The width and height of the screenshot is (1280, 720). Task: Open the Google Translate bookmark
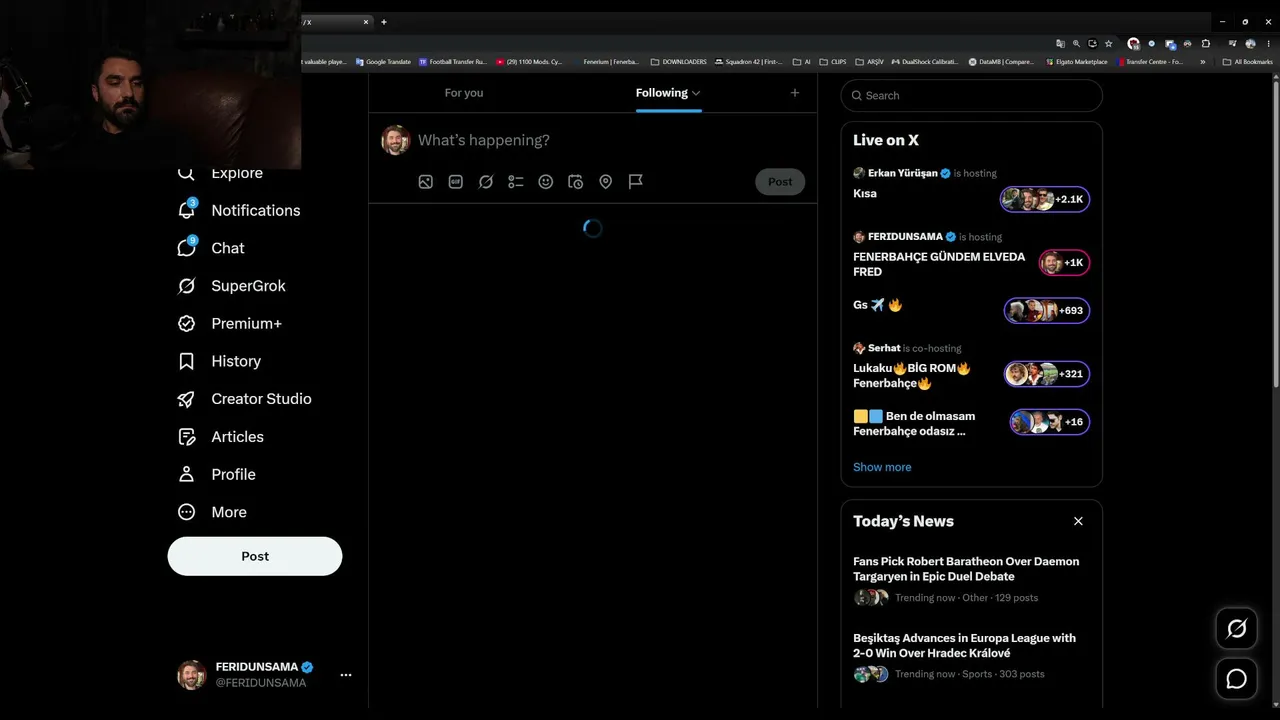coord(383,62)
